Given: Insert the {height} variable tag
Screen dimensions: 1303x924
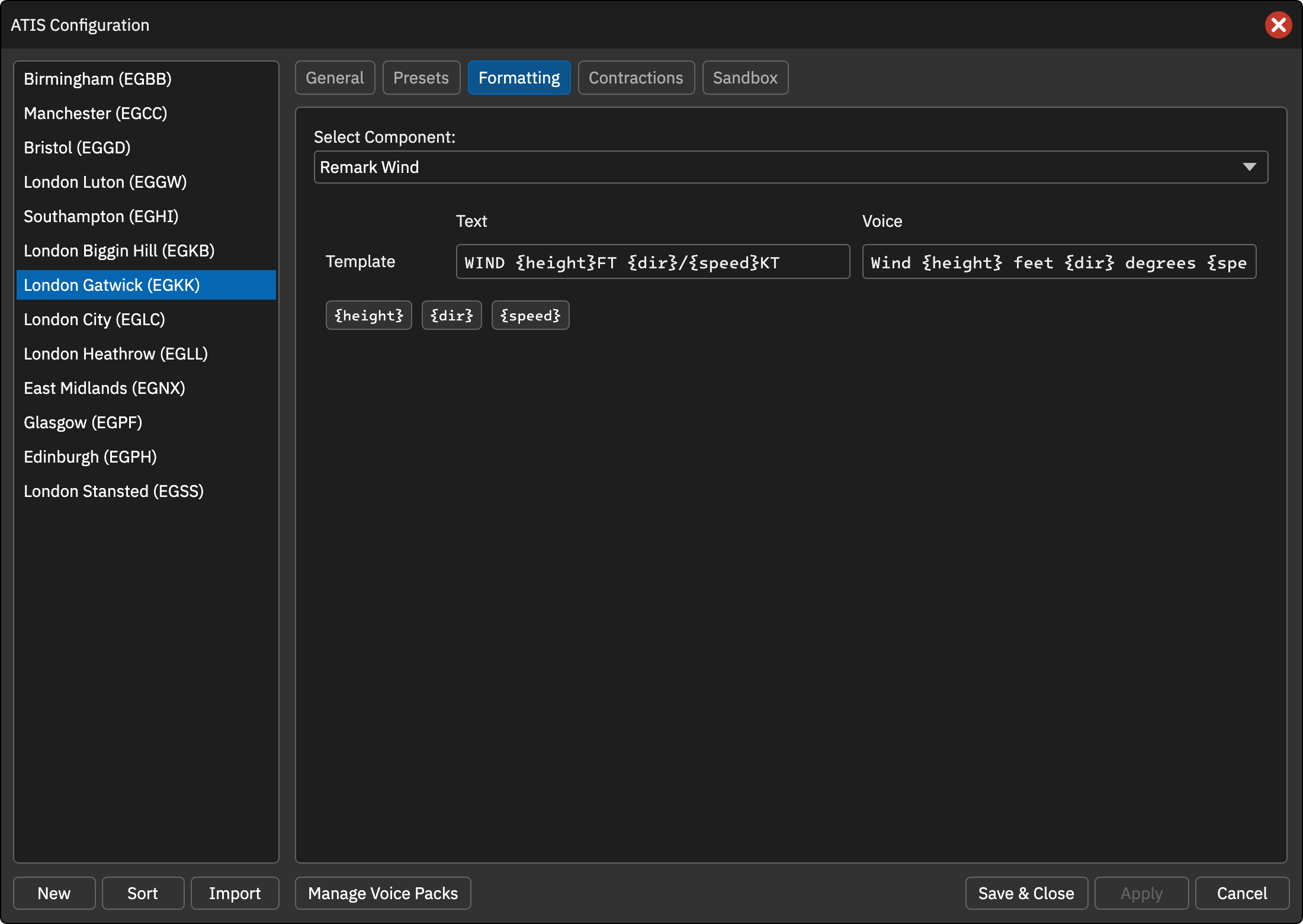Looking at the screenshot, I should click(x=369, y=315).
